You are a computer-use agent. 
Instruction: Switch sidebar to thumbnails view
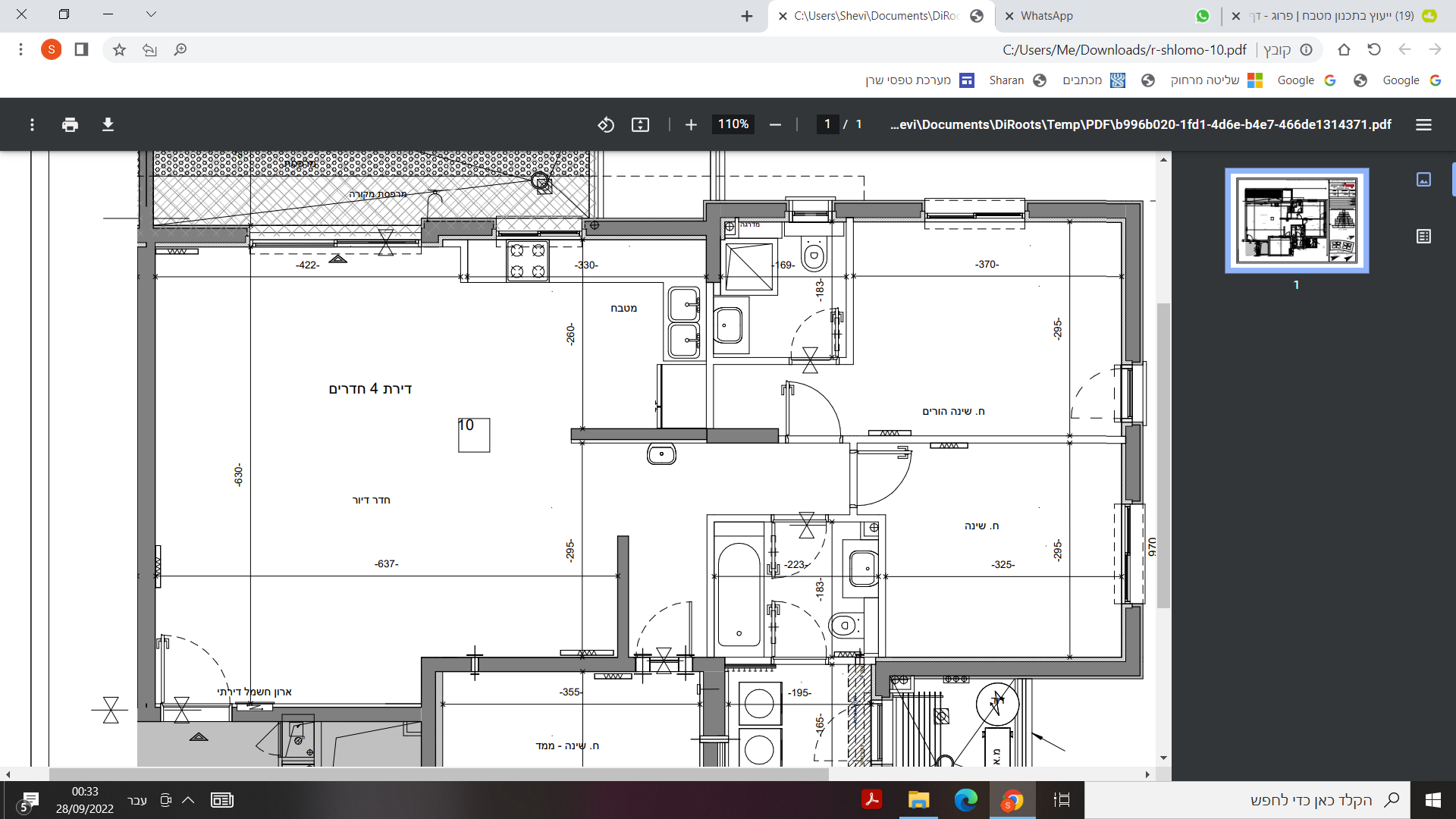1423,179
